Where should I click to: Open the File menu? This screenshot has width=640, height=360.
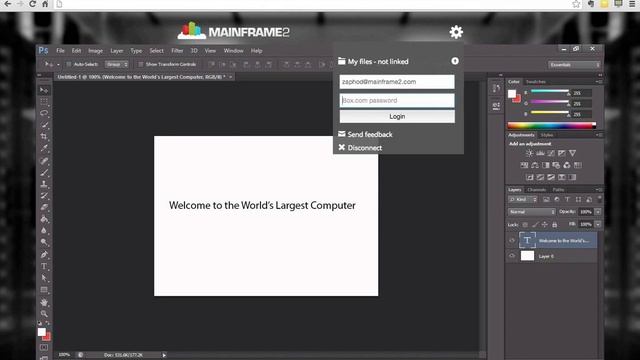coord(60,51)
